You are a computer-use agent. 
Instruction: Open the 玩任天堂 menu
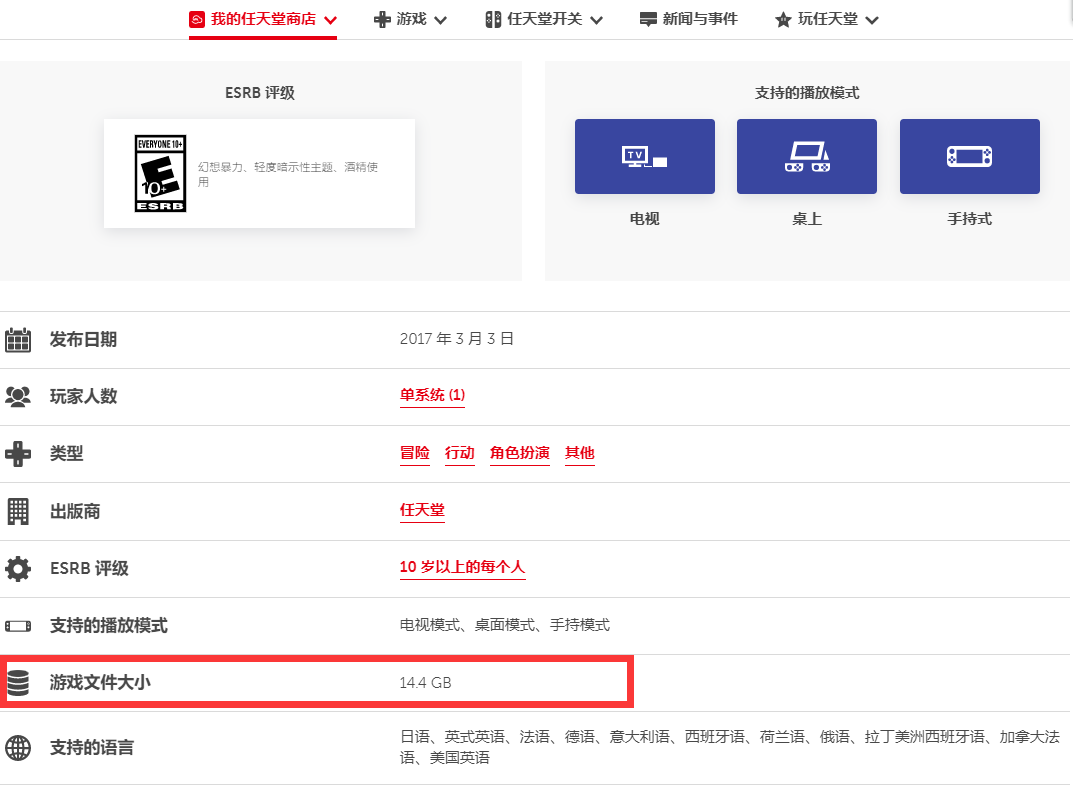[827, 19]
